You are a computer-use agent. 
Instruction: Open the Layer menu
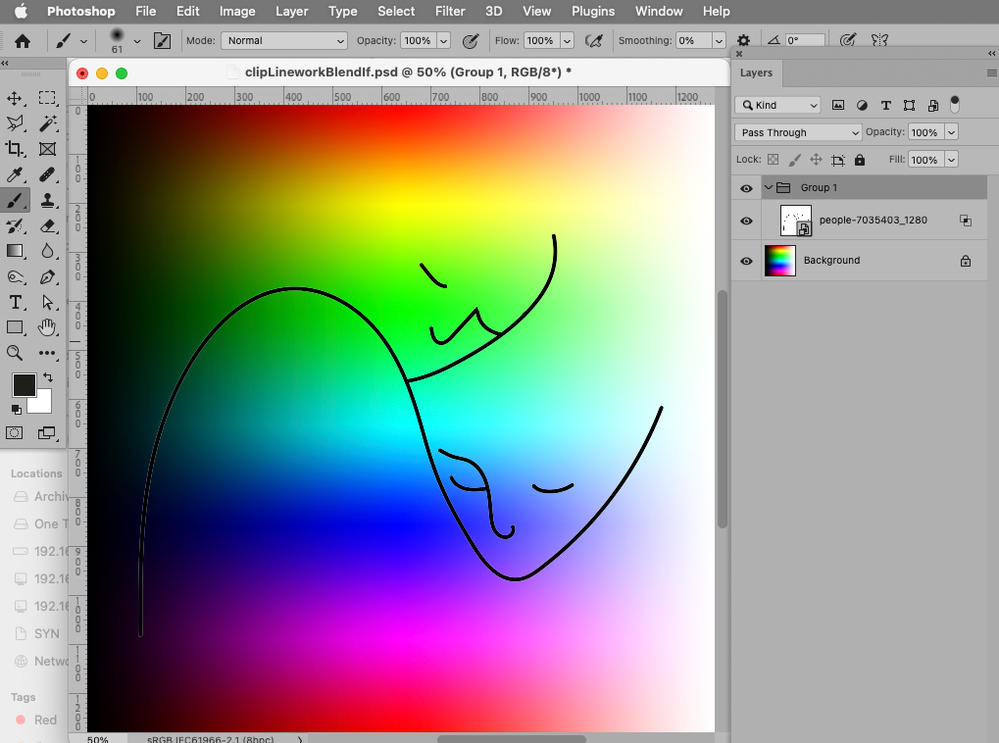pos(291,11)
